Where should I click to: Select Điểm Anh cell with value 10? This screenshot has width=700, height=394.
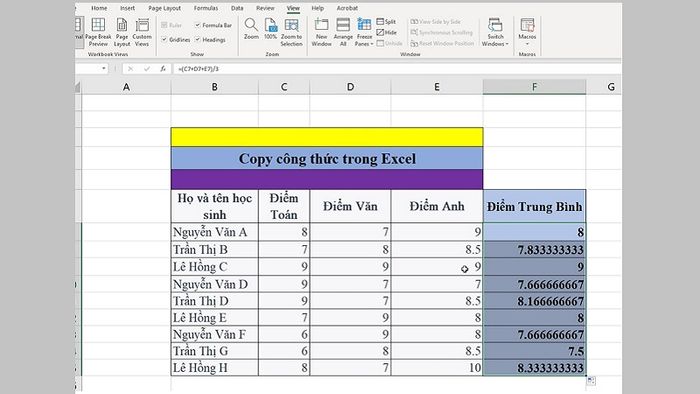[x=437, y=368]
